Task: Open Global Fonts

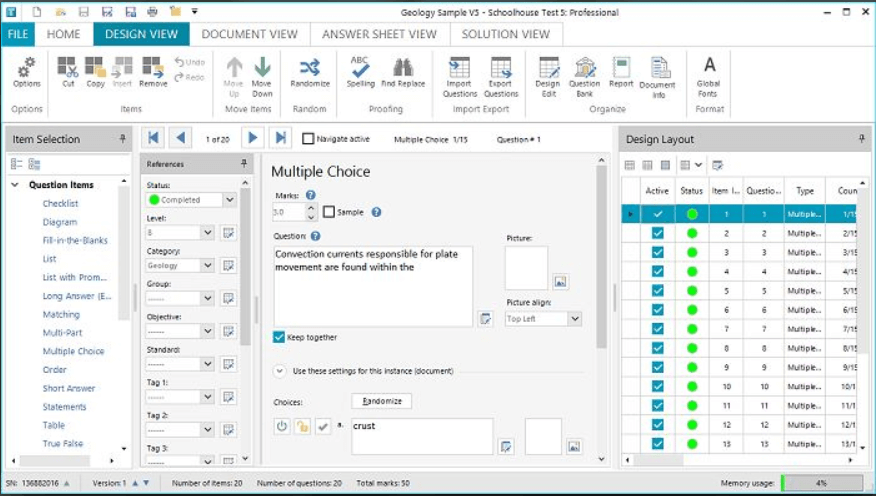Action: (708, 78)
